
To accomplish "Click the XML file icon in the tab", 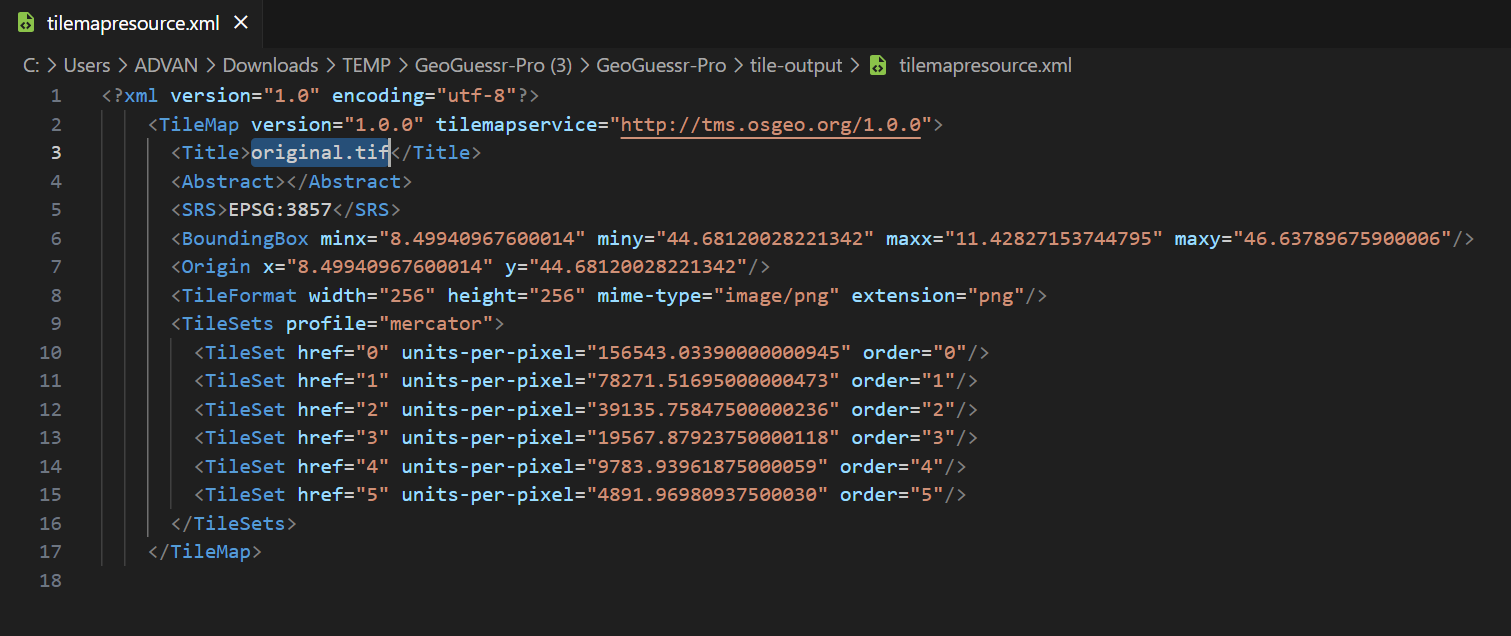I will [27, 23].
